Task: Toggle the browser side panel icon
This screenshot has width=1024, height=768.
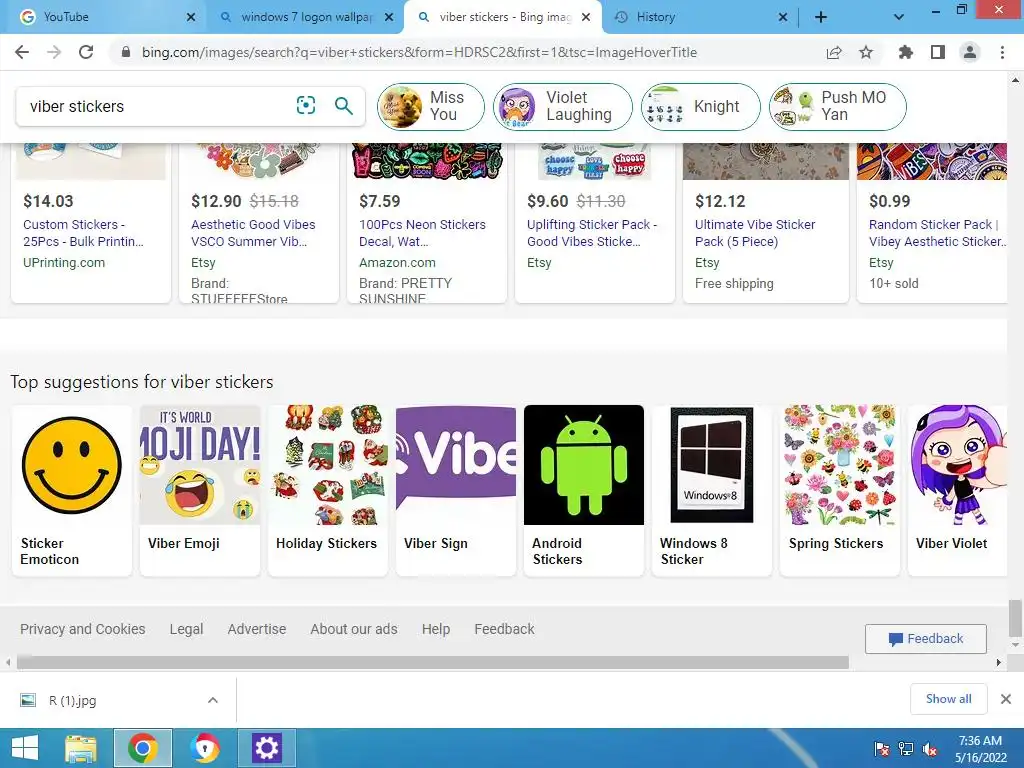Action: point(938,52)
